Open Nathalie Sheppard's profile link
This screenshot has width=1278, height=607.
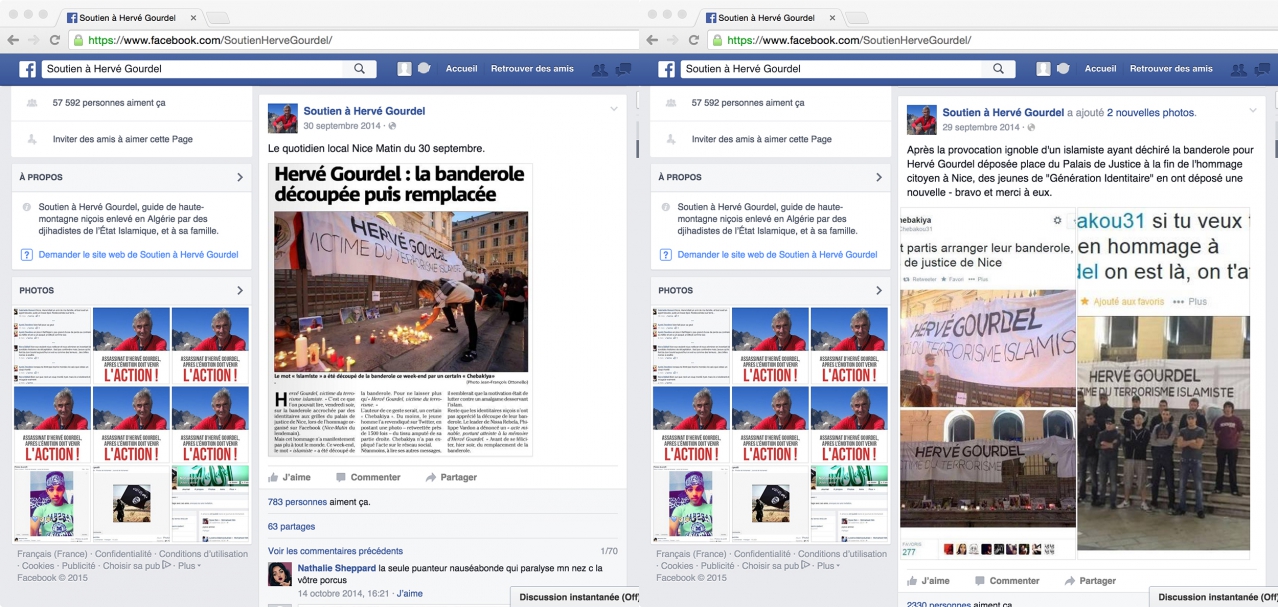[x=336, y=568]
